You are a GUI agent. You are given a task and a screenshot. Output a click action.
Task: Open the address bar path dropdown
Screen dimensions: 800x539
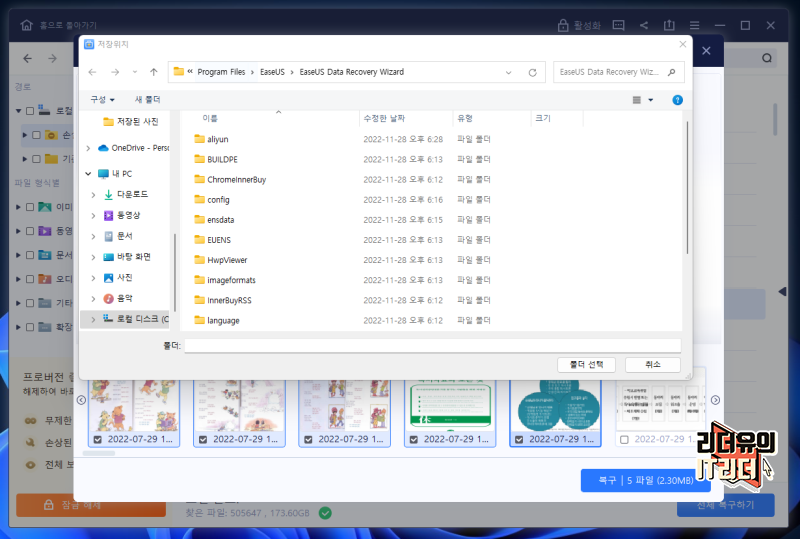508,72
